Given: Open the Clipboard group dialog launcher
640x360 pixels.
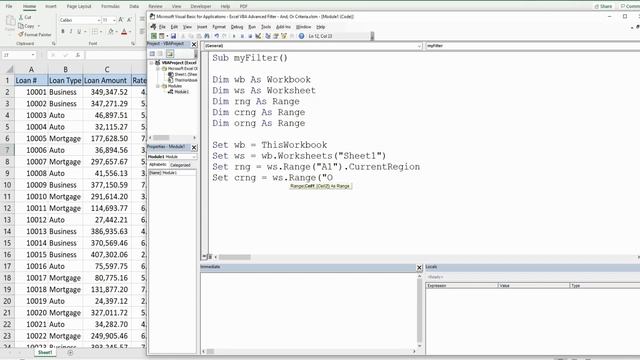Looking at the screenshot, I should pyautogui.click(x=53, y=43).
